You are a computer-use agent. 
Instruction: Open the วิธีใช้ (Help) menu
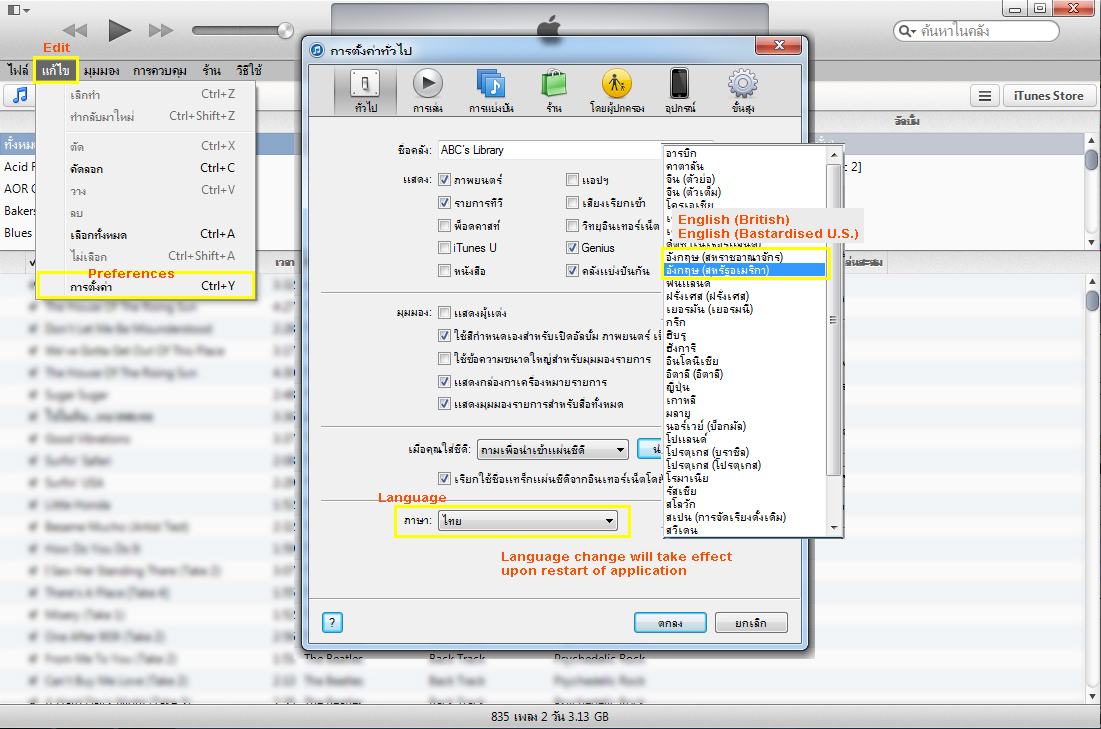249,70
